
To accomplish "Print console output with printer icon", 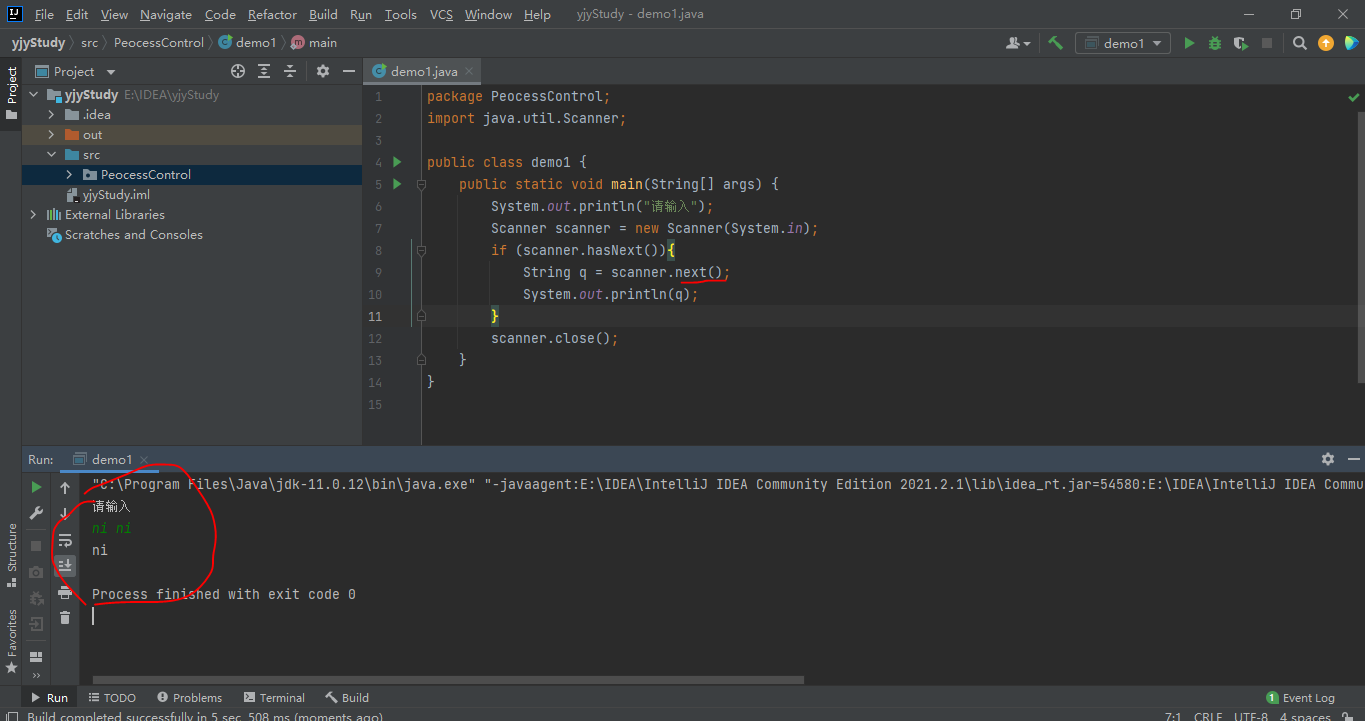I will [65, 592].
